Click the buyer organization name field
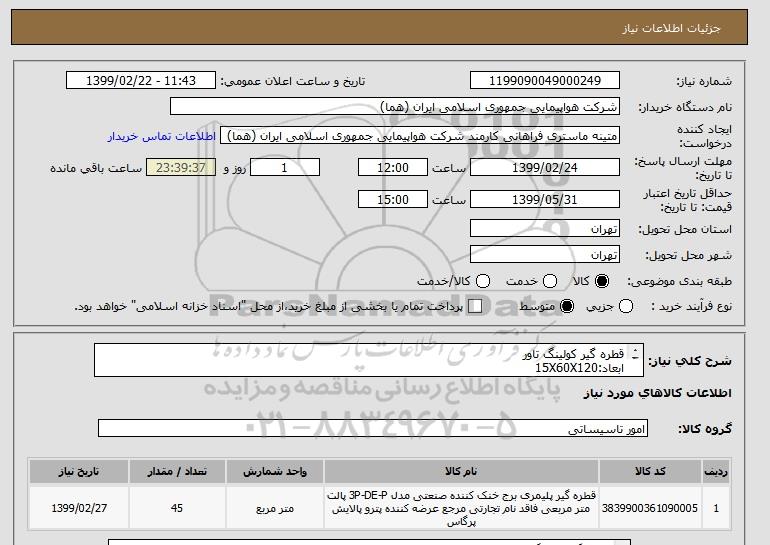Image resolution: width=770 pixels, height=545 pixels. click(395, 107)
